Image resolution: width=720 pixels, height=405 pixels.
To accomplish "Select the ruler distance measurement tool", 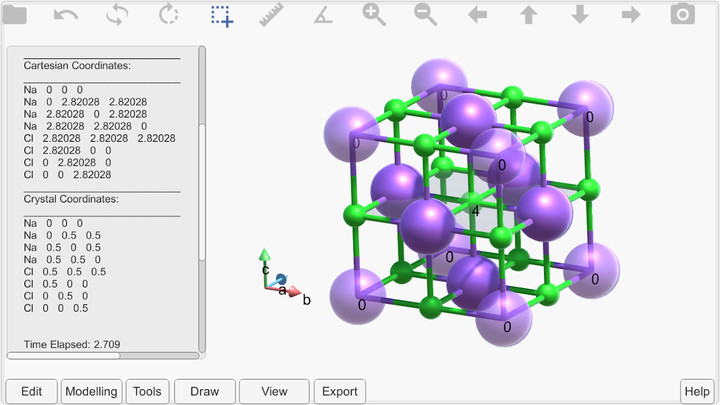I will 272,15.
